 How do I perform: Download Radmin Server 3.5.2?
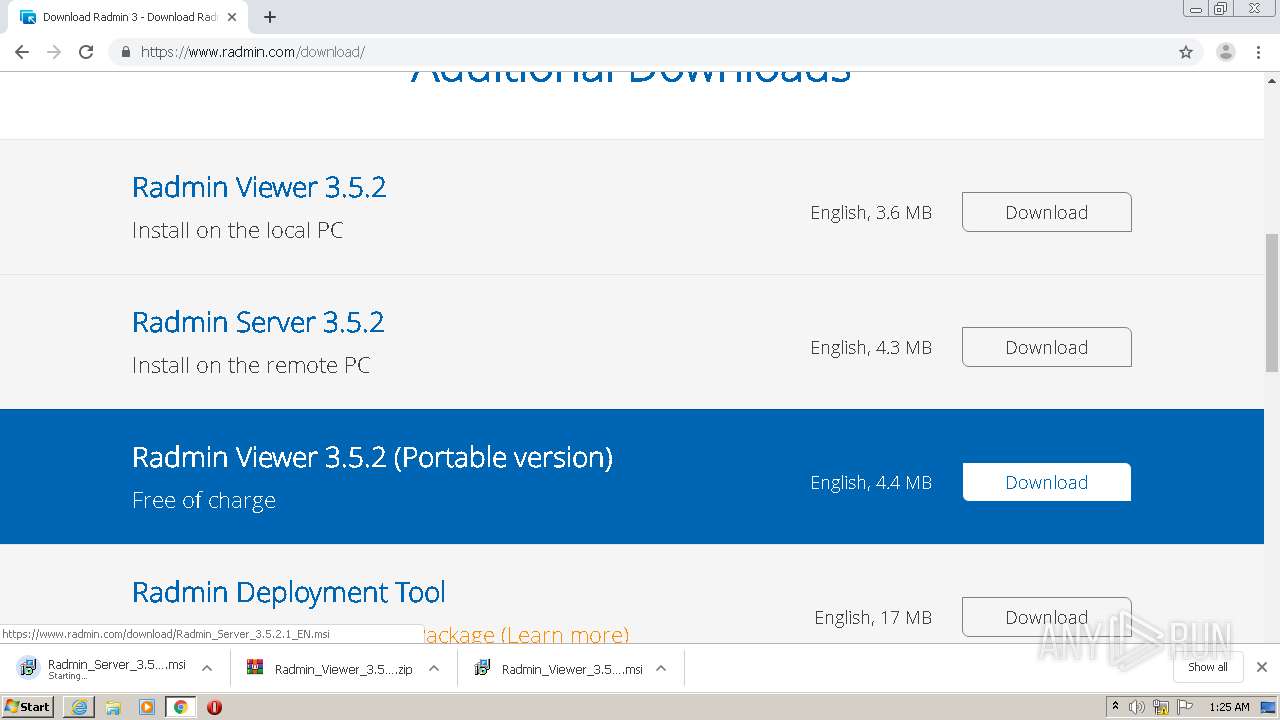[1046, 347]
